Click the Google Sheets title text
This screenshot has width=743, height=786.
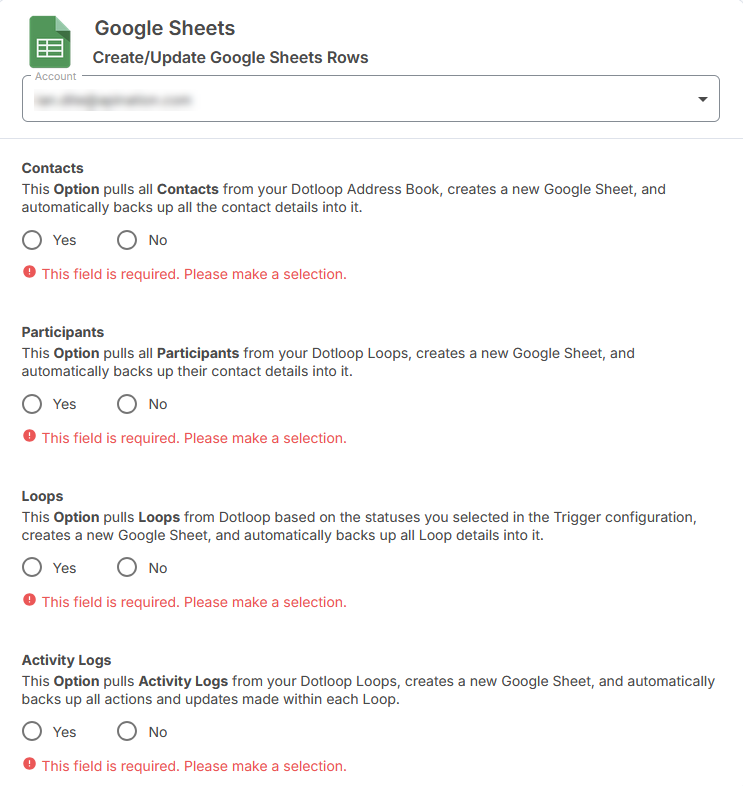pos(165,29)
